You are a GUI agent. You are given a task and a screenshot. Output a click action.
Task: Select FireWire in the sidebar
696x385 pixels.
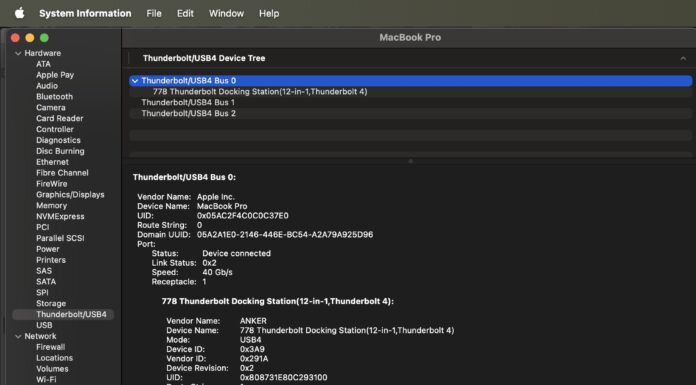point(51,184)
